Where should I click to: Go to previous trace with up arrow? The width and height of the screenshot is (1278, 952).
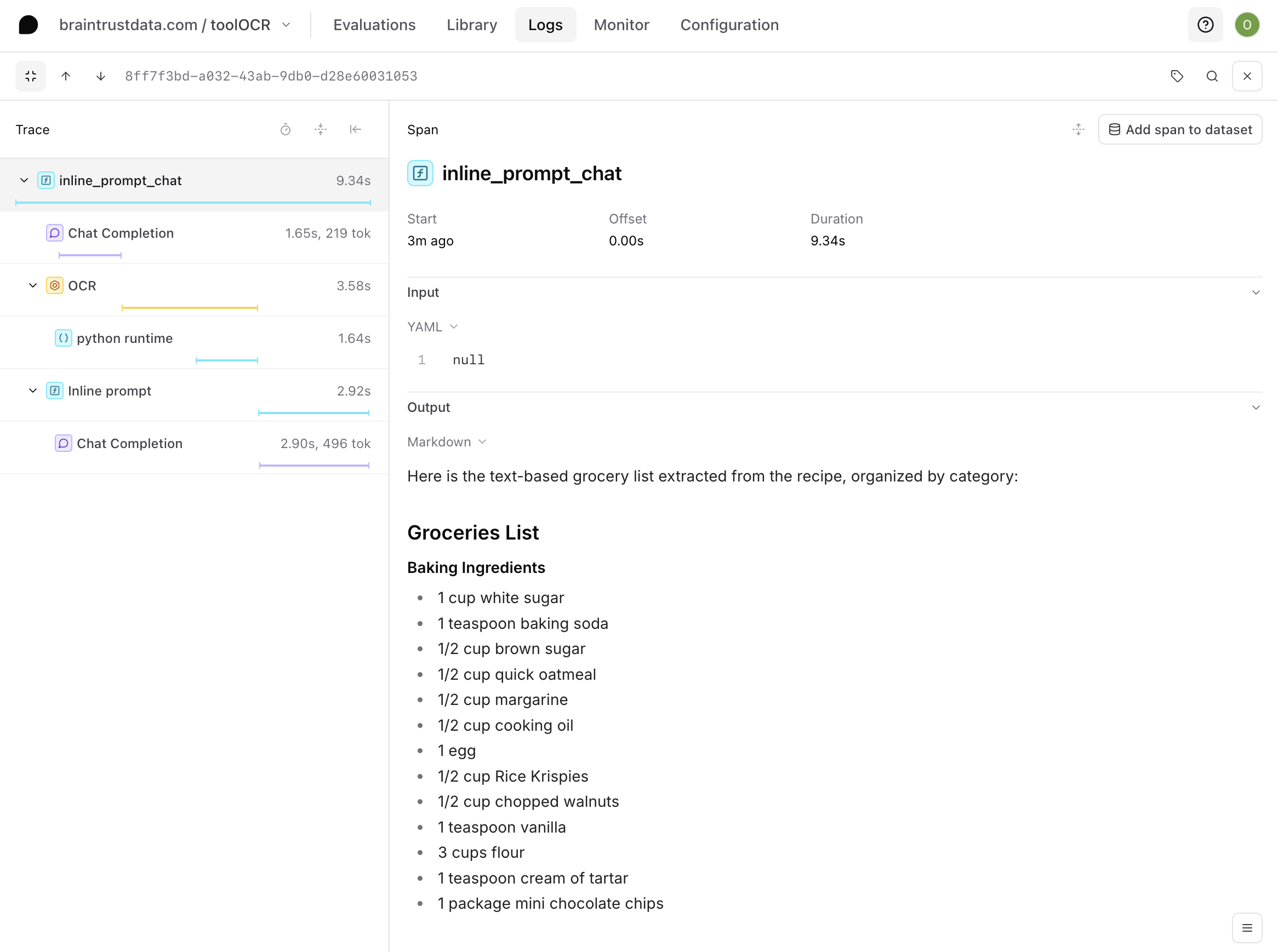point(66,76)
